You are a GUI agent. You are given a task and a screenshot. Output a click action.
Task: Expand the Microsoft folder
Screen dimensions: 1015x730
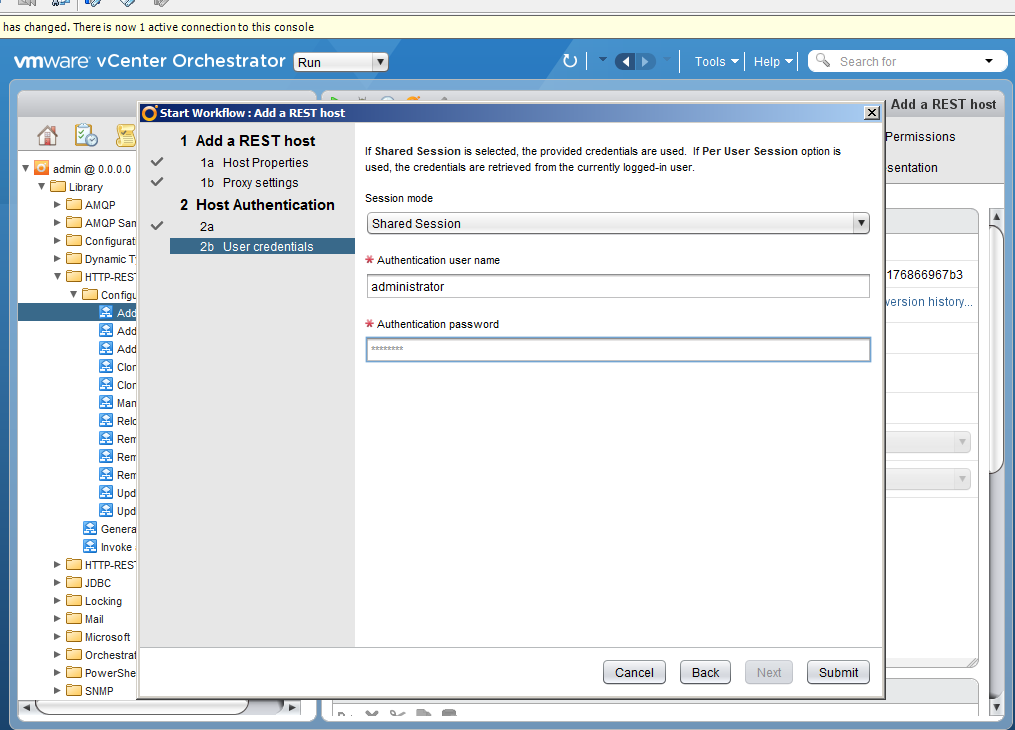tap(57, 637)
